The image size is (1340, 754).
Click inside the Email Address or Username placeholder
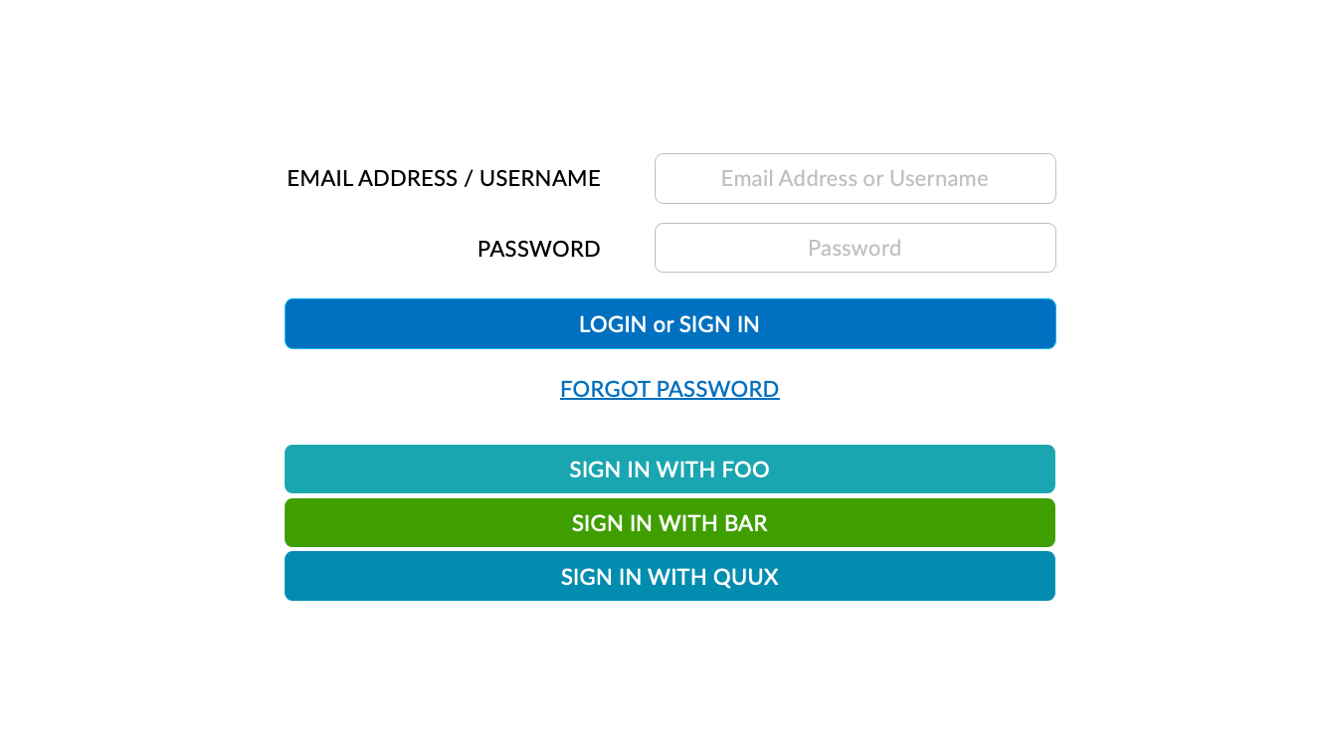(855, 178)
